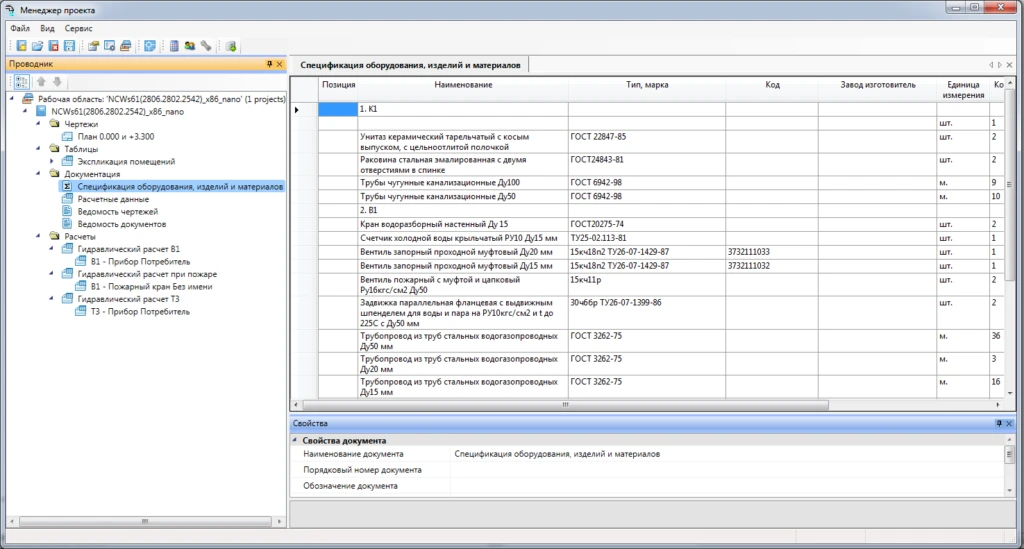Click the table's horizontal scrollbar thumb
1024x549 pixels.
(563, 405)
